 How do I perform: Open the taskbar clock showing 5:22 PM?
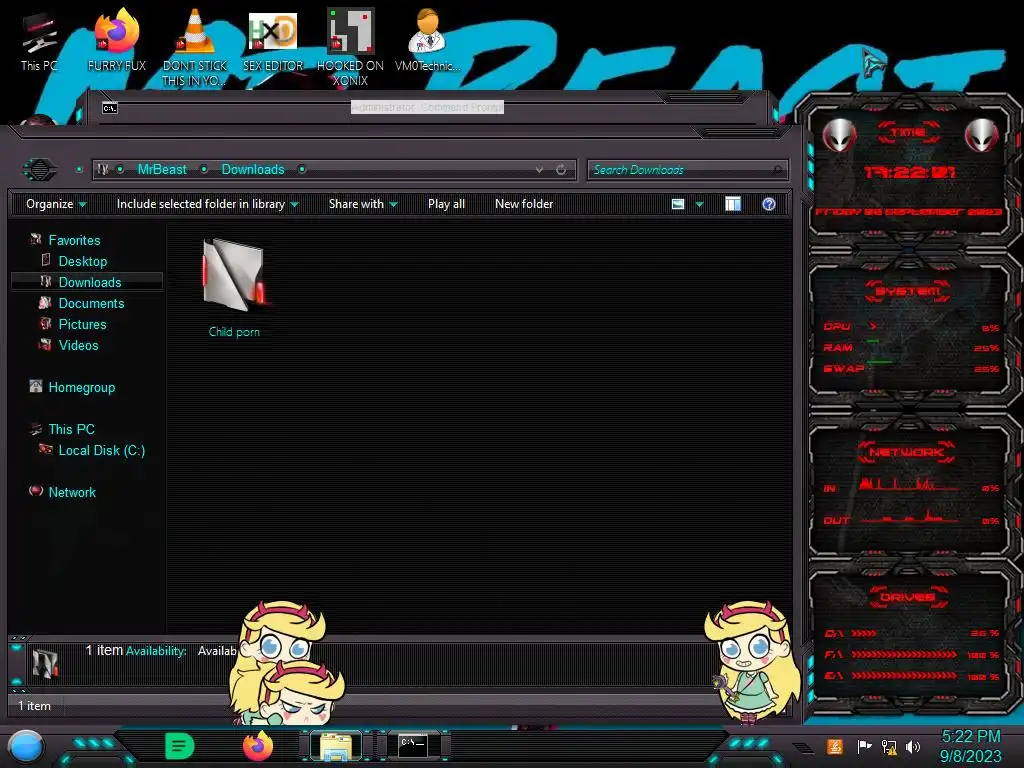[x=970, y=746]
